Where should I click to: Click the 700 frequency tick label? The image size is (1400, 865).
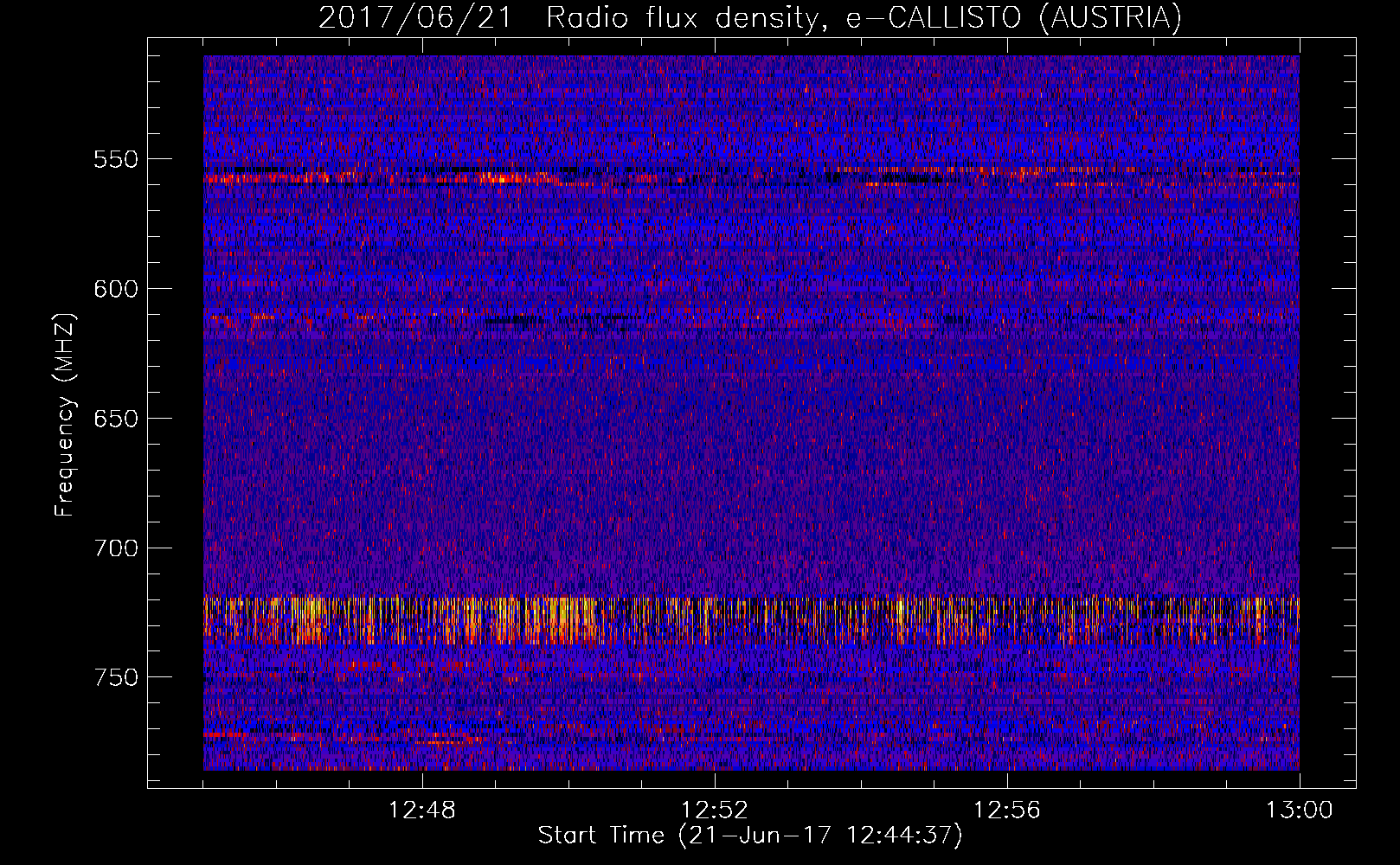(116, 548)
